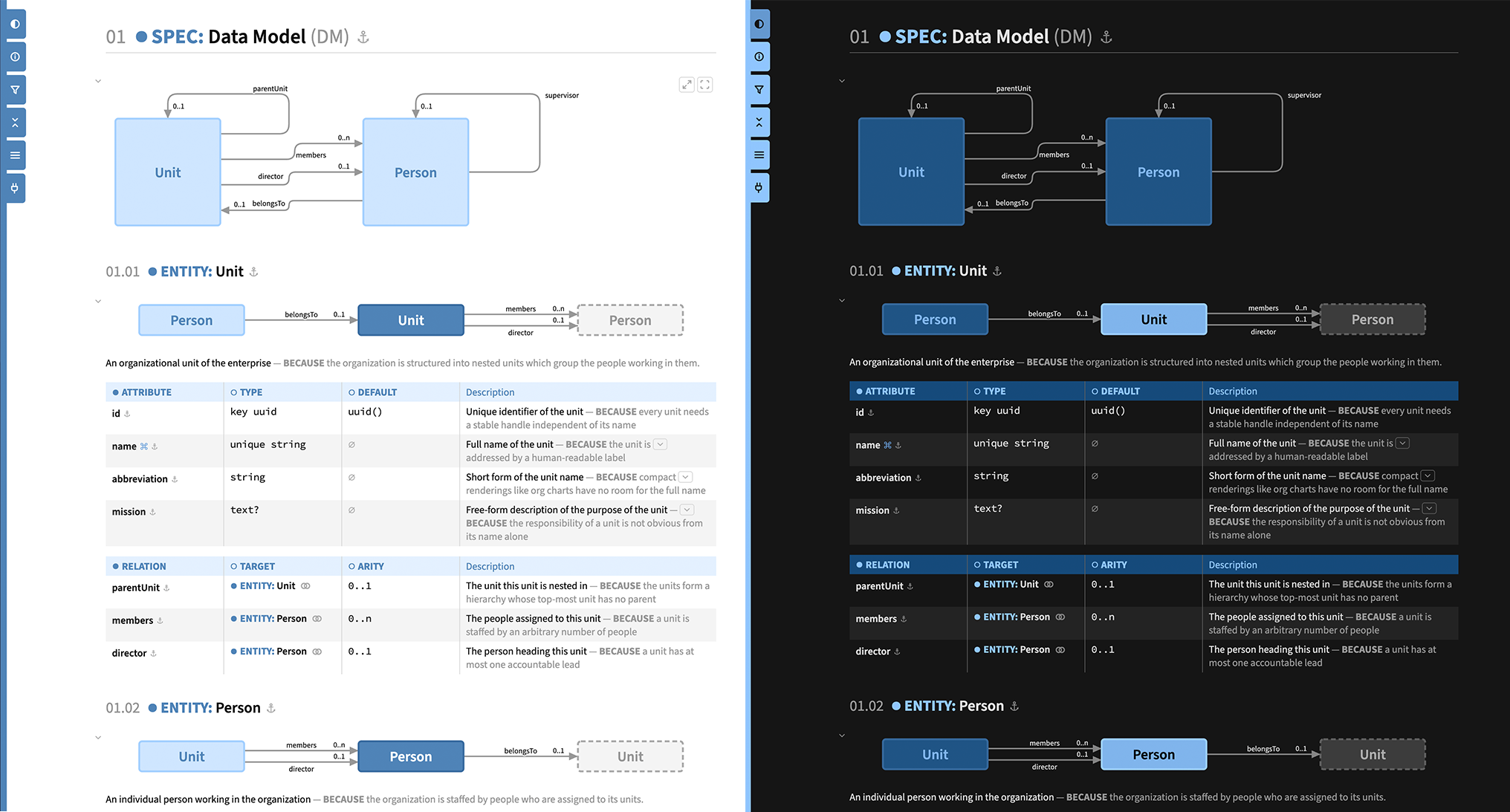This screenshot has height=812, width=1510.
Task: Toggle DEFAULT column header in light pane
Action: click(x=372, y=392)
